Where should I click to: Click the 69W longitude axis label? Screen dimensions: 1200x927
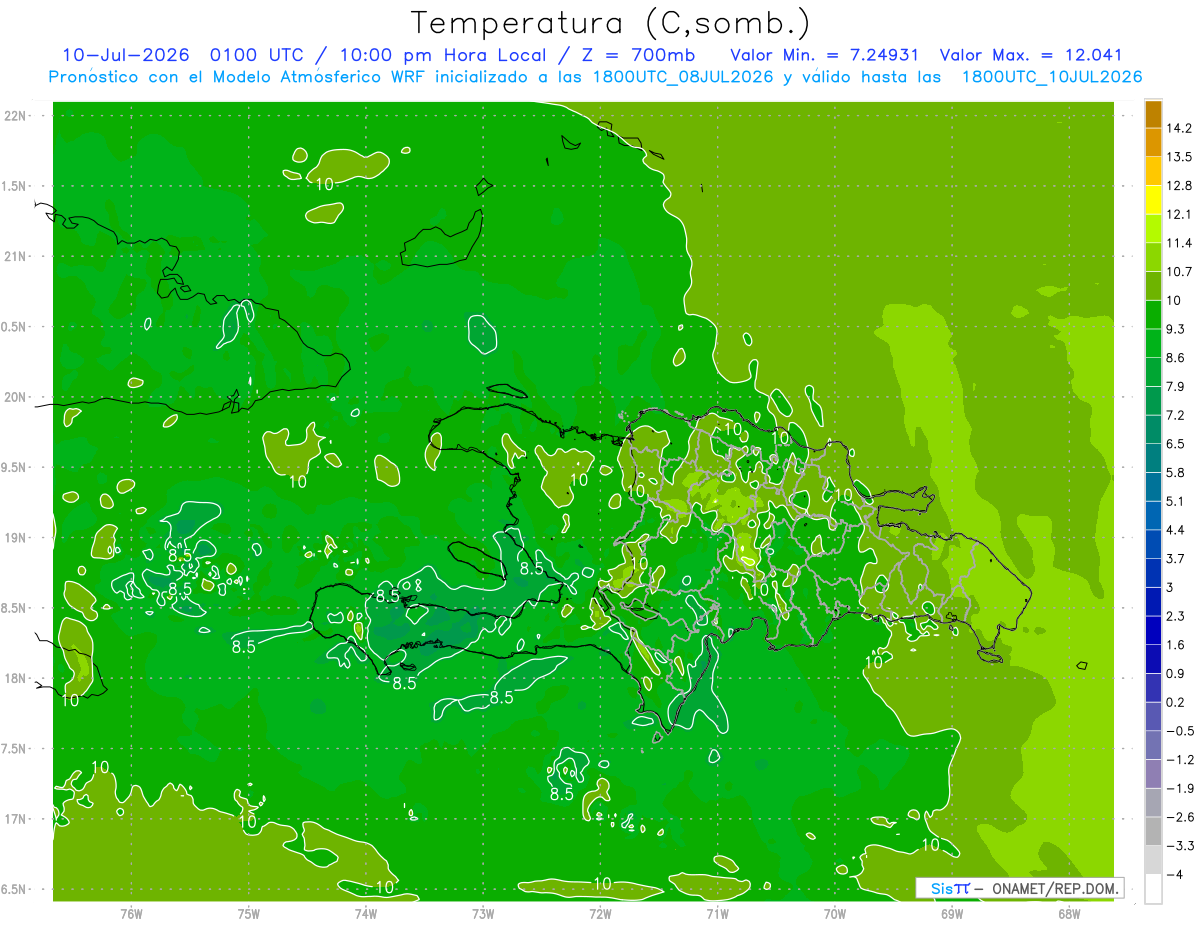coord(951,914)
